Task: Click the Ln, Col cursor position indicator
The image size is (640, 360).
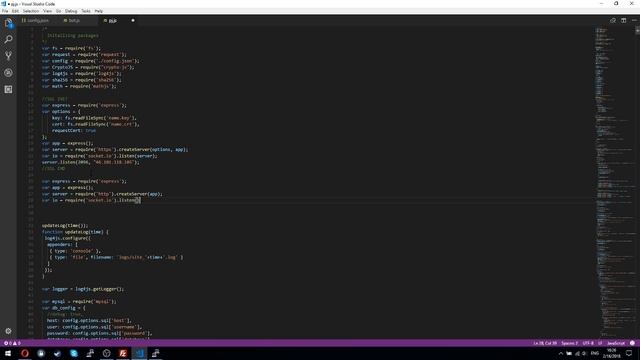Action: pyautogui.click(x=545, y=343)
